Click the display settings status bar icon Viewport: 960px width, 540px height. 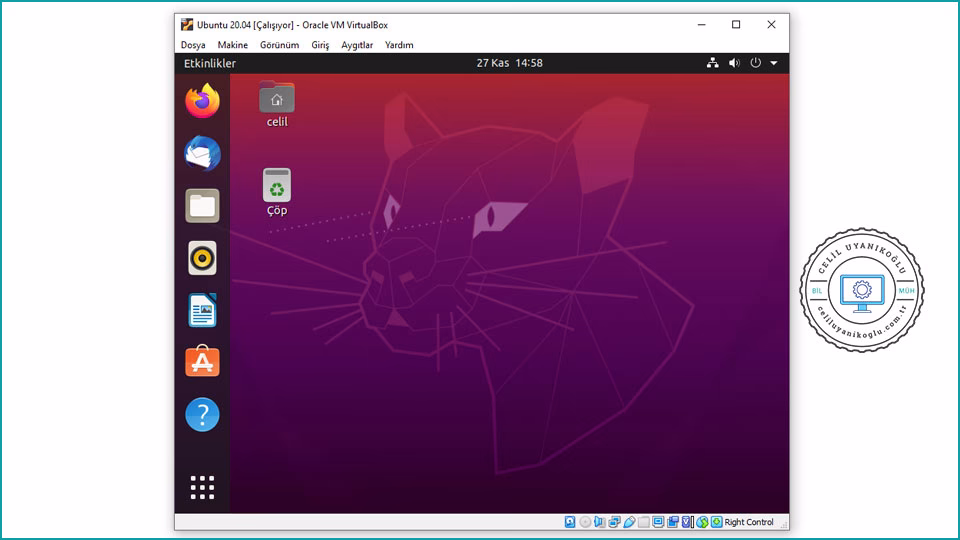[x=658, y=522]
